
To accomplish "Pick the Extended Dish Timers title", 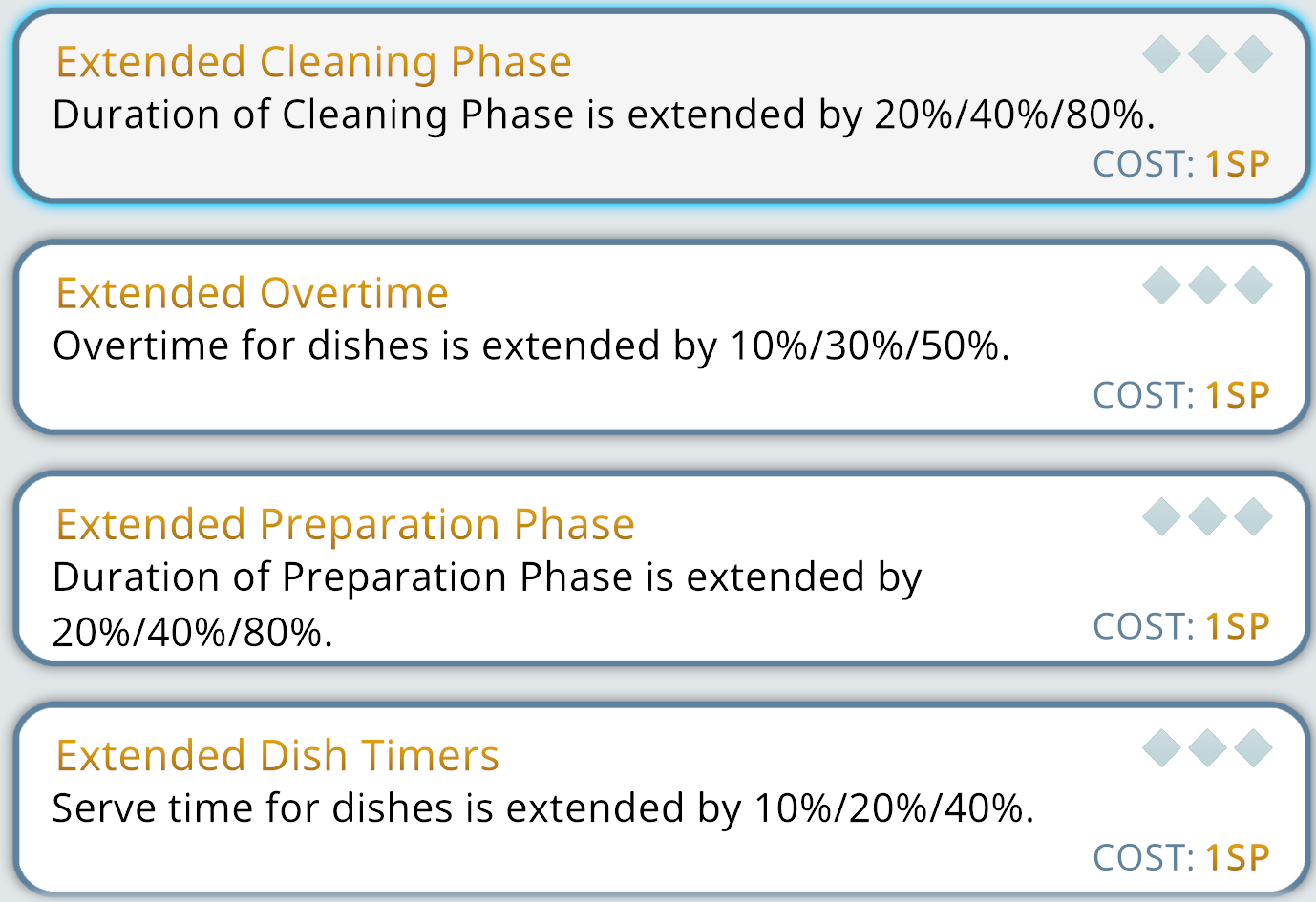I will (x=277, y=756).
